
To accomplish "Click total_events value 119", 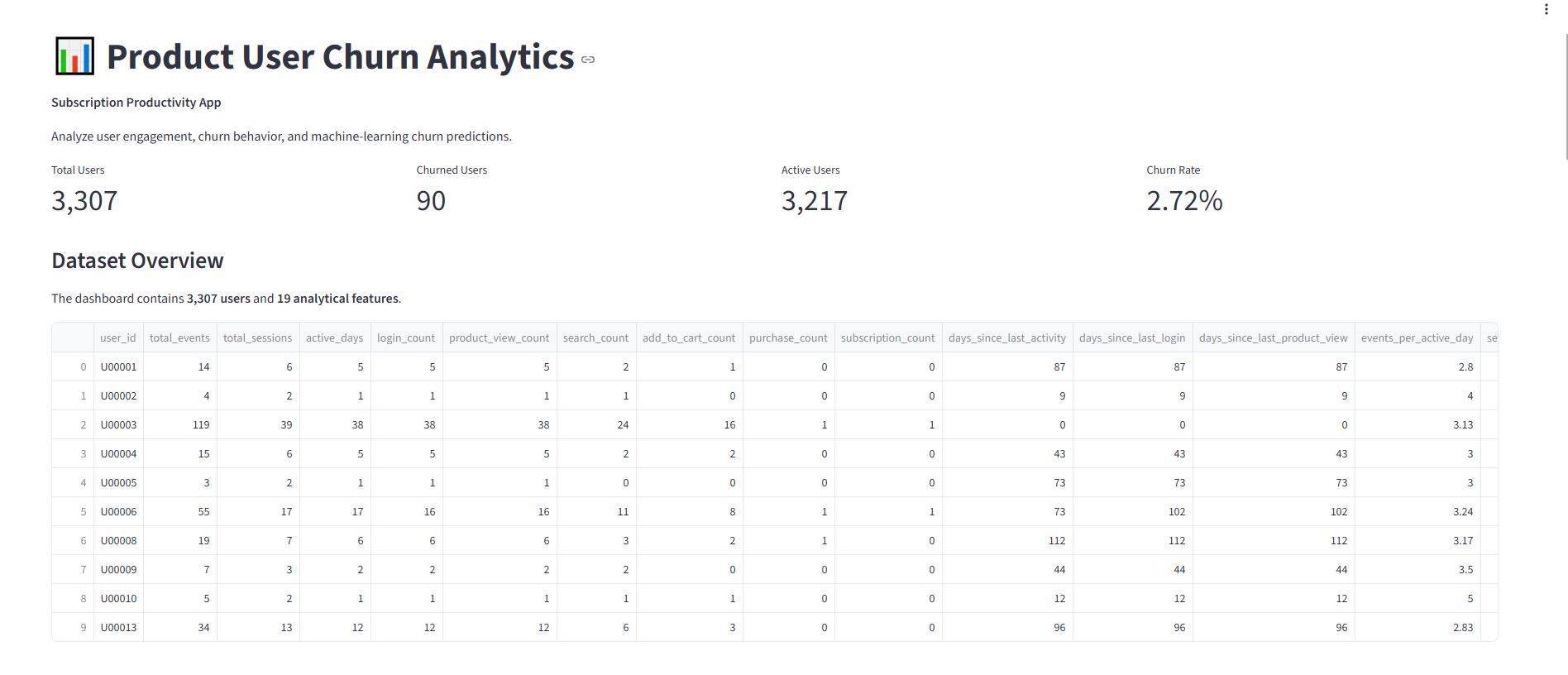I will point(179,424).
